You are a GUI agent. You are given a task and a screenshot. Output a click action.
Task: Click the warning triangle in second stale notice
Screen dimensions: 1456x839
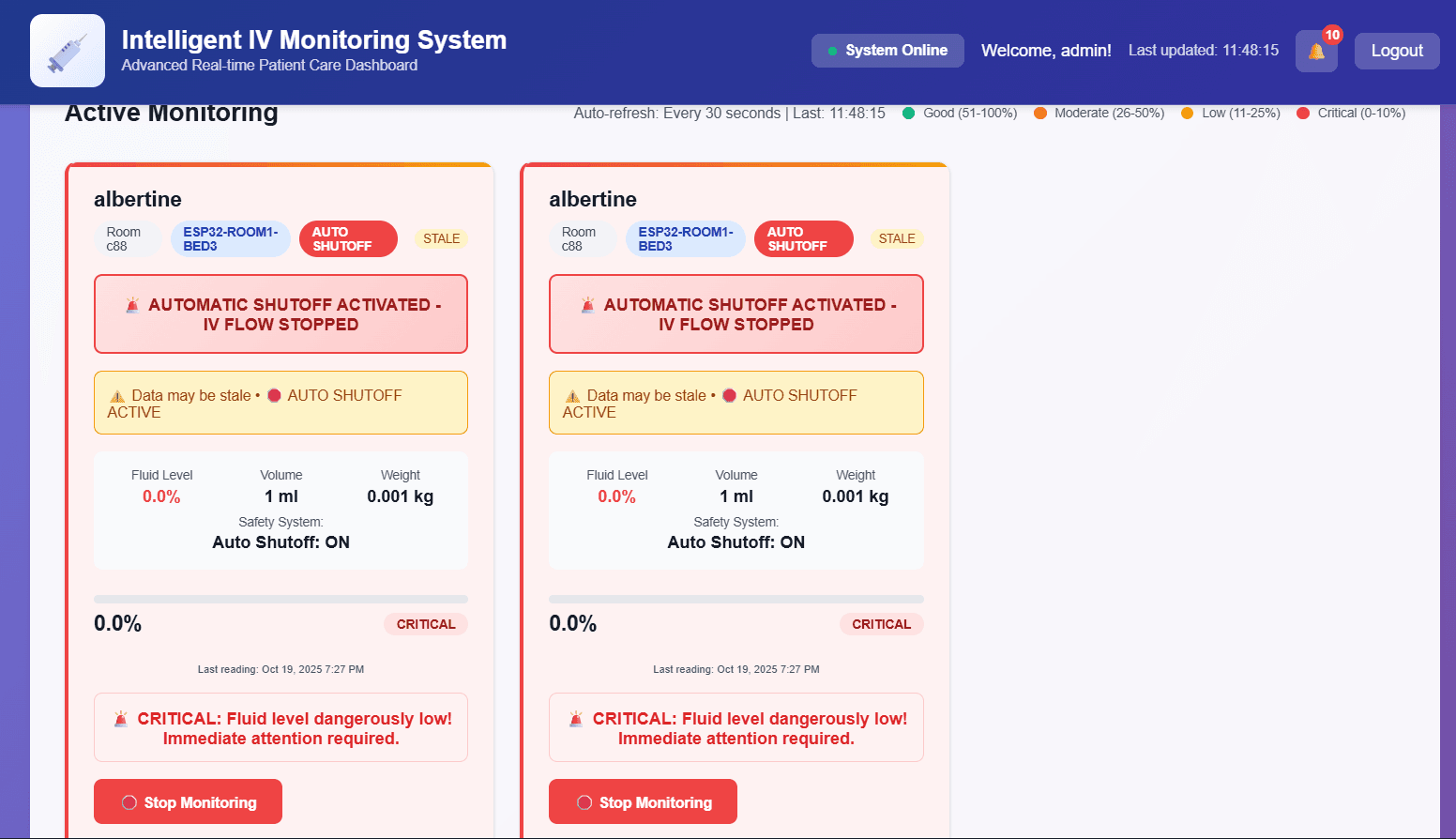pyautogui.click(x=572, y=396)
